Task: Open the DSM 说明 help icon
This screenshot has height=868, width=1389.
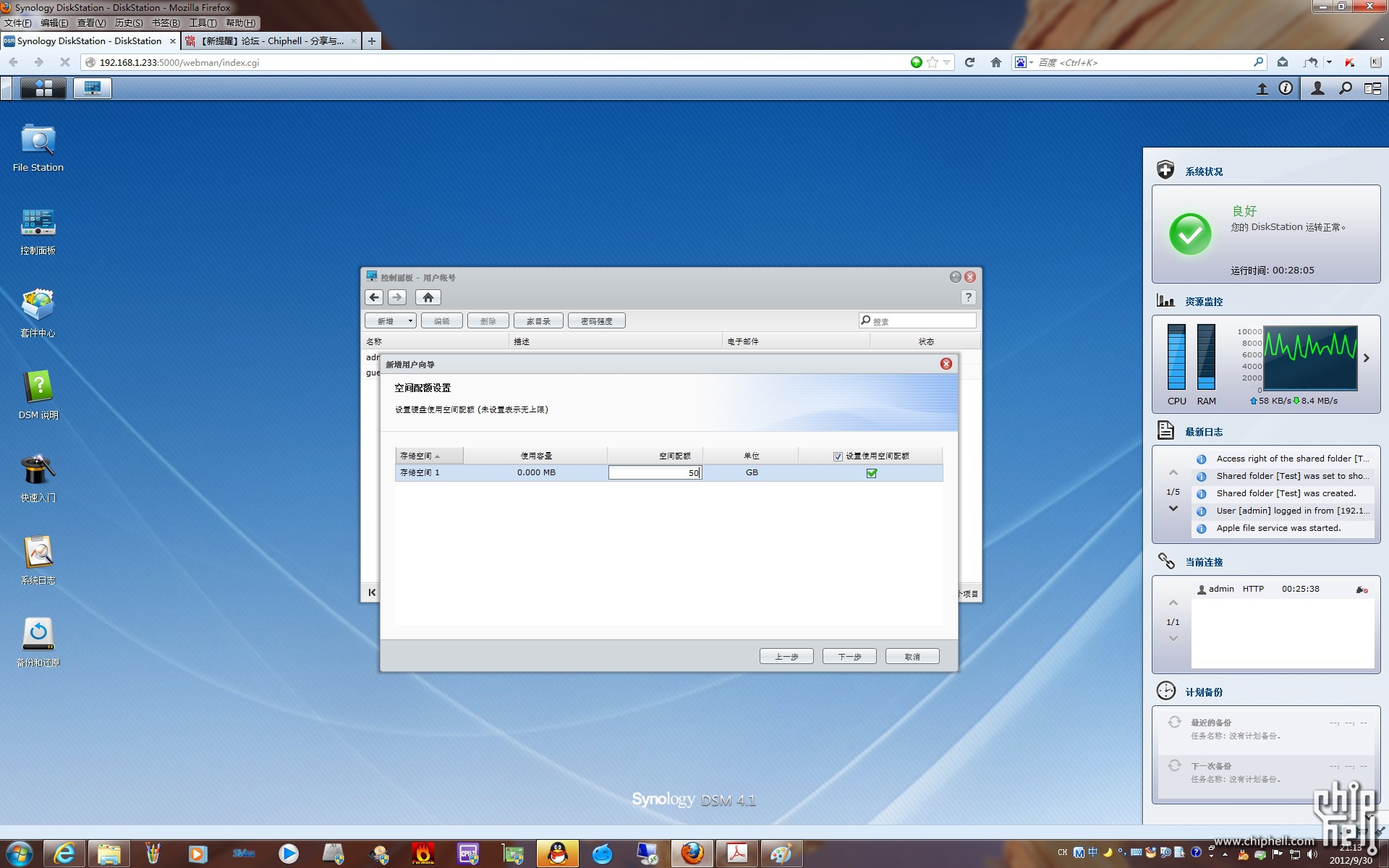Action: tap(38, 395)
